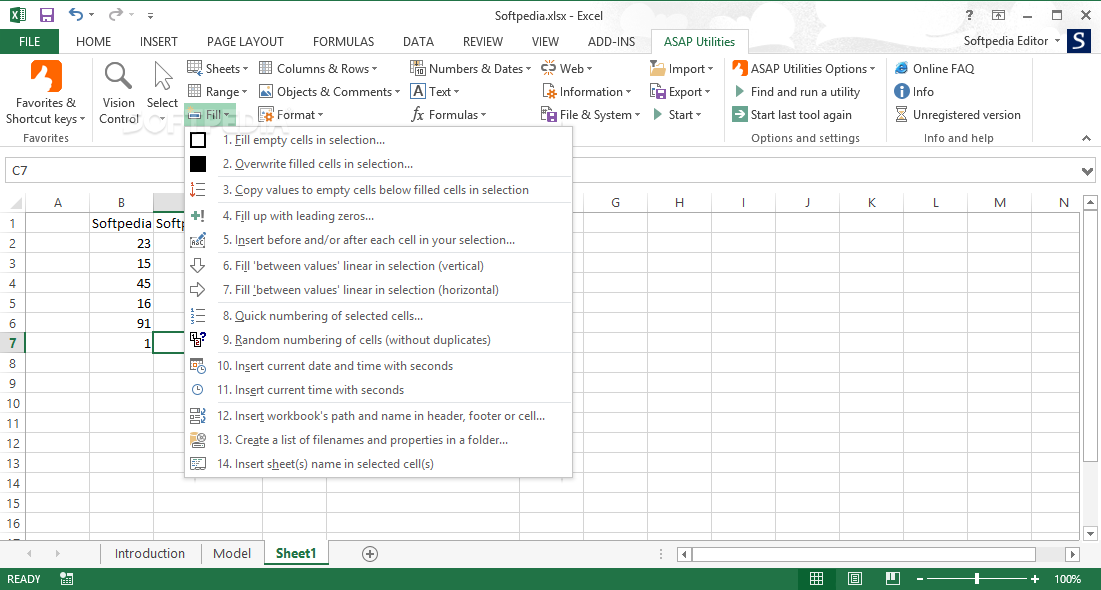
Task: Choose Create a list of filenames
Action: 379,440
